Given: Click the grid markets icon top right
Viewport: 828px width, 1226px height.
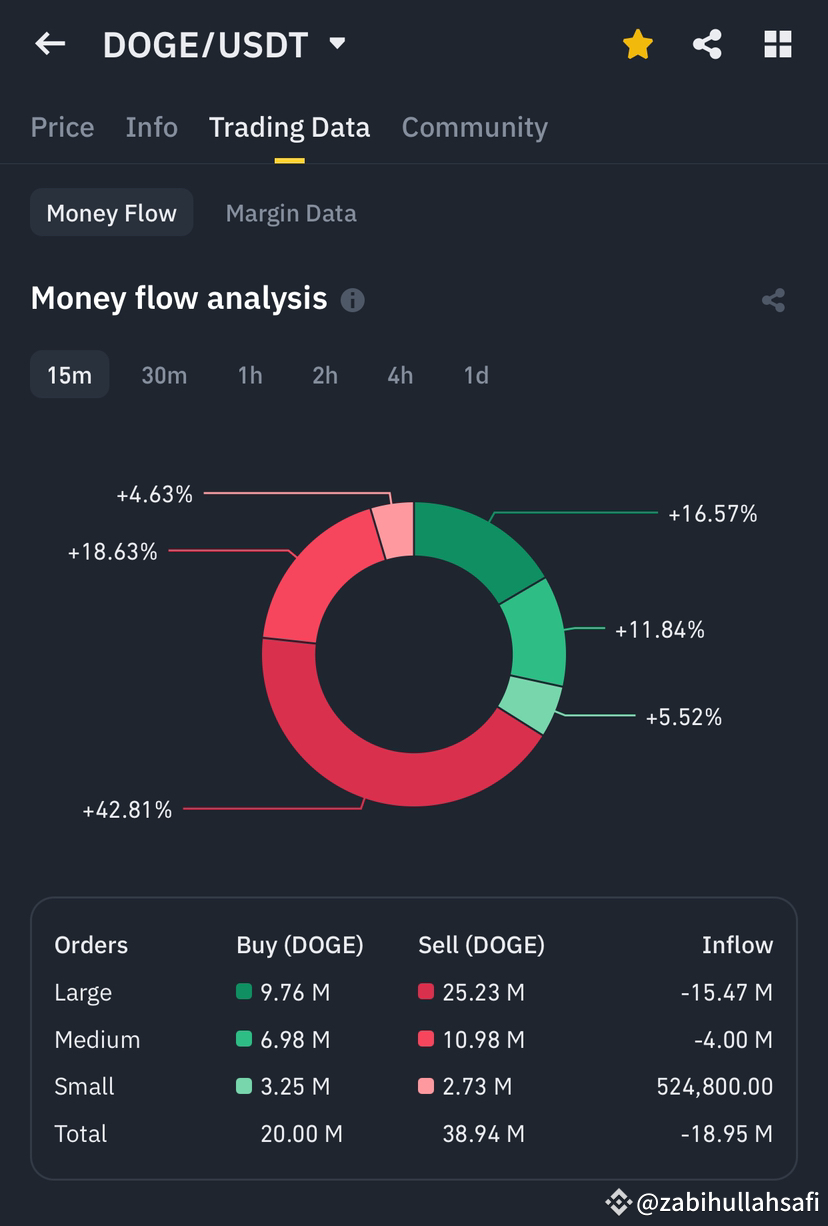Looking at the screenshot, I should tap(777, 44).
